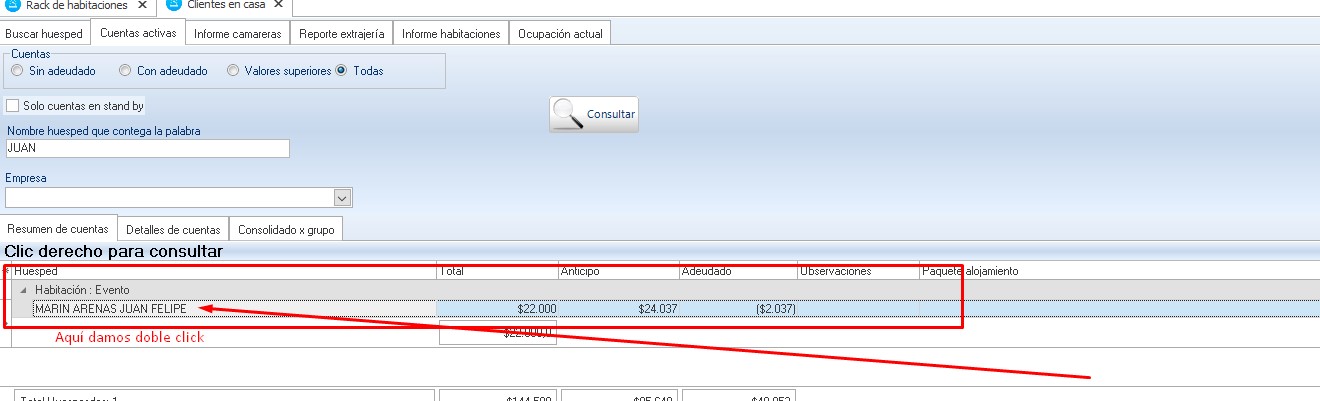1320x401 pixels.
Task: Click the magnifying glass Consultar icon
Action: point(568,114)
